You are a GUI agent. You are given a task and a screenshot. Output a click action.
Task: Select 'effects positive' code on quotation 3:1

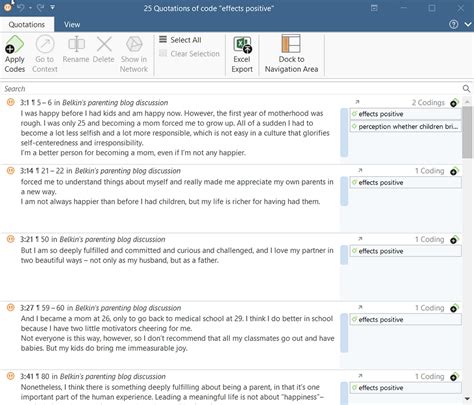coord(406,114)
